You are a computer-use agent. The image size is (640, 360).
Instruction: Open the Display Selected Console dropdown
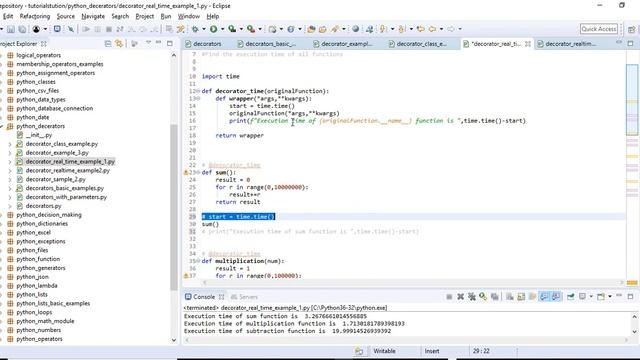pos(591,297)
